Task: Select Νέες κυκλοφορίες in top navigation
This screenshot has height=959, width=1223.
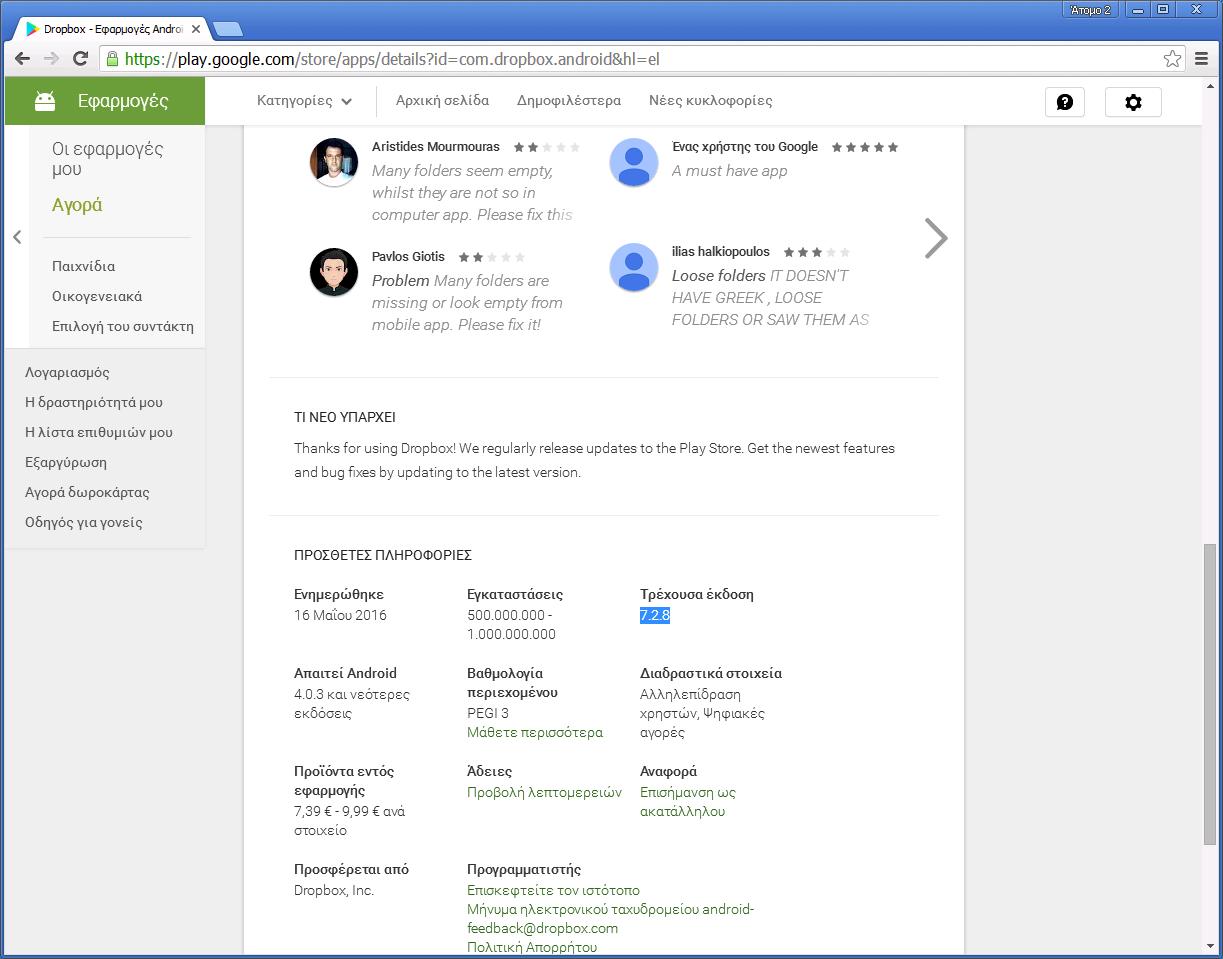Action: pos(710,101)
